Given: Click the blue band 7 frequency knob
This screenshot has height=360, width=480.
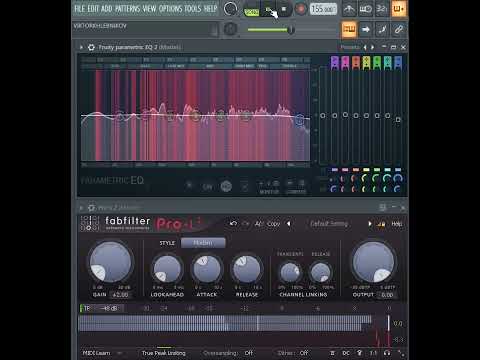Looking at the screenshot, I should 398,178.
